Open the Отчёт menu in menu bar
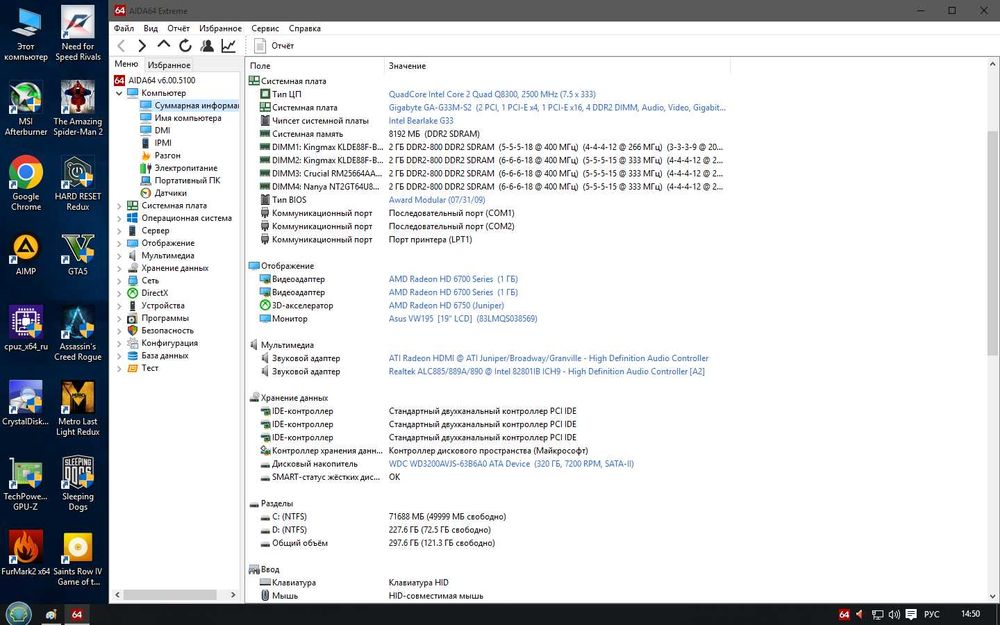 [x=179, y=28]
